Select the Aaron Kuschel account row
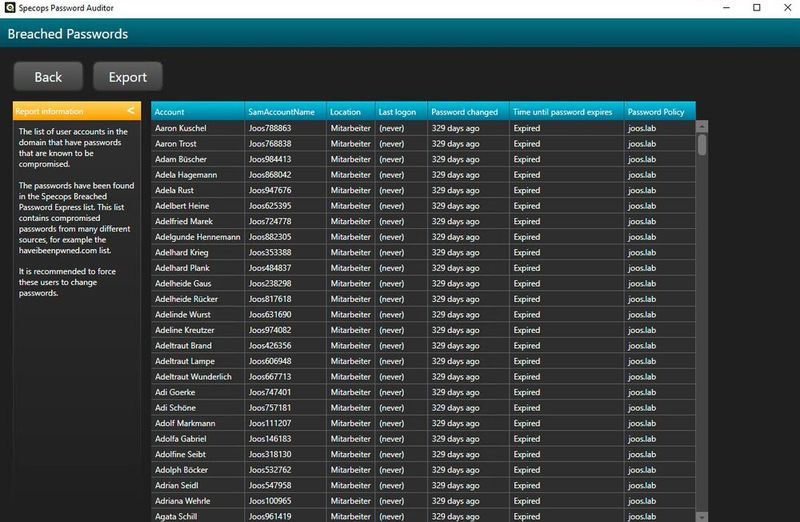 pyautogui.click(x=423, y=128)
